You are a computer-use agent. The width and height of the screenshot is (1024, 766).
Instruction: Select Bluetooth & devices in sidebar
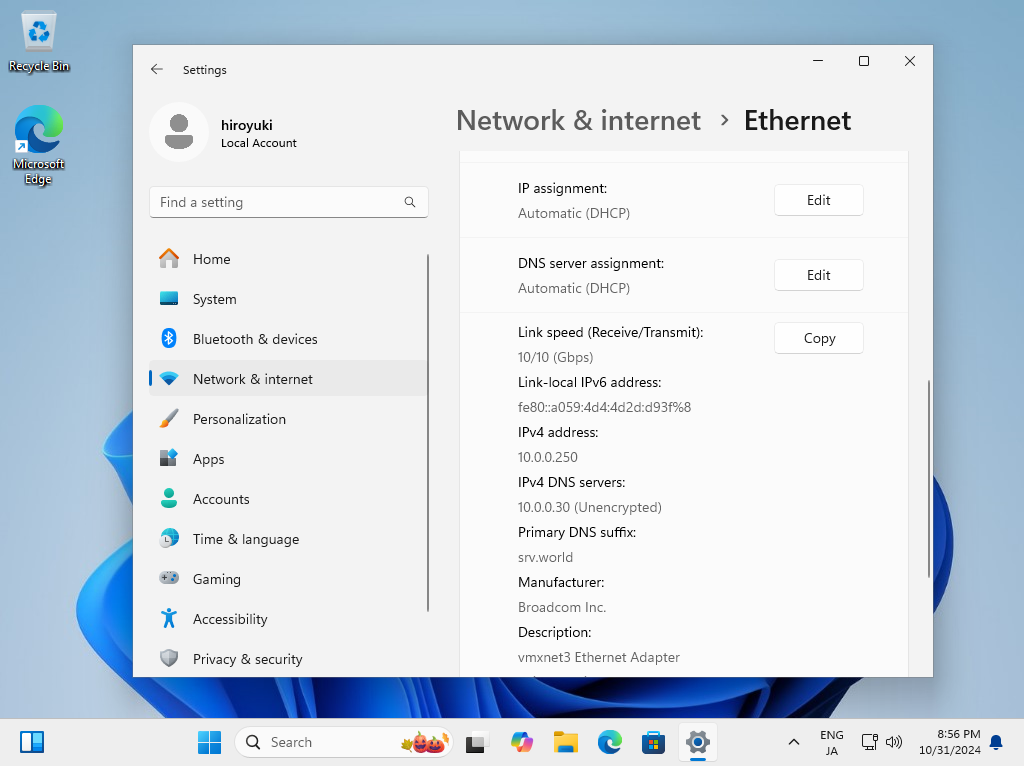(254, 339)
